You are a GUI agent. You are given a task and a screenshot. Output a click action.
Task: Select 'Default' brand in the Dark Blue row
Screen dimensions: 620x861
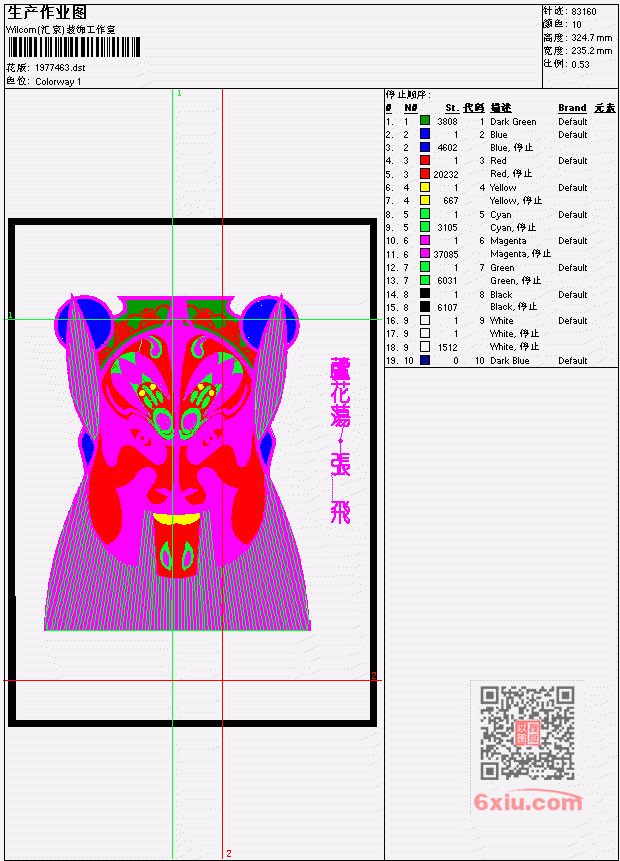coord(573,361)
